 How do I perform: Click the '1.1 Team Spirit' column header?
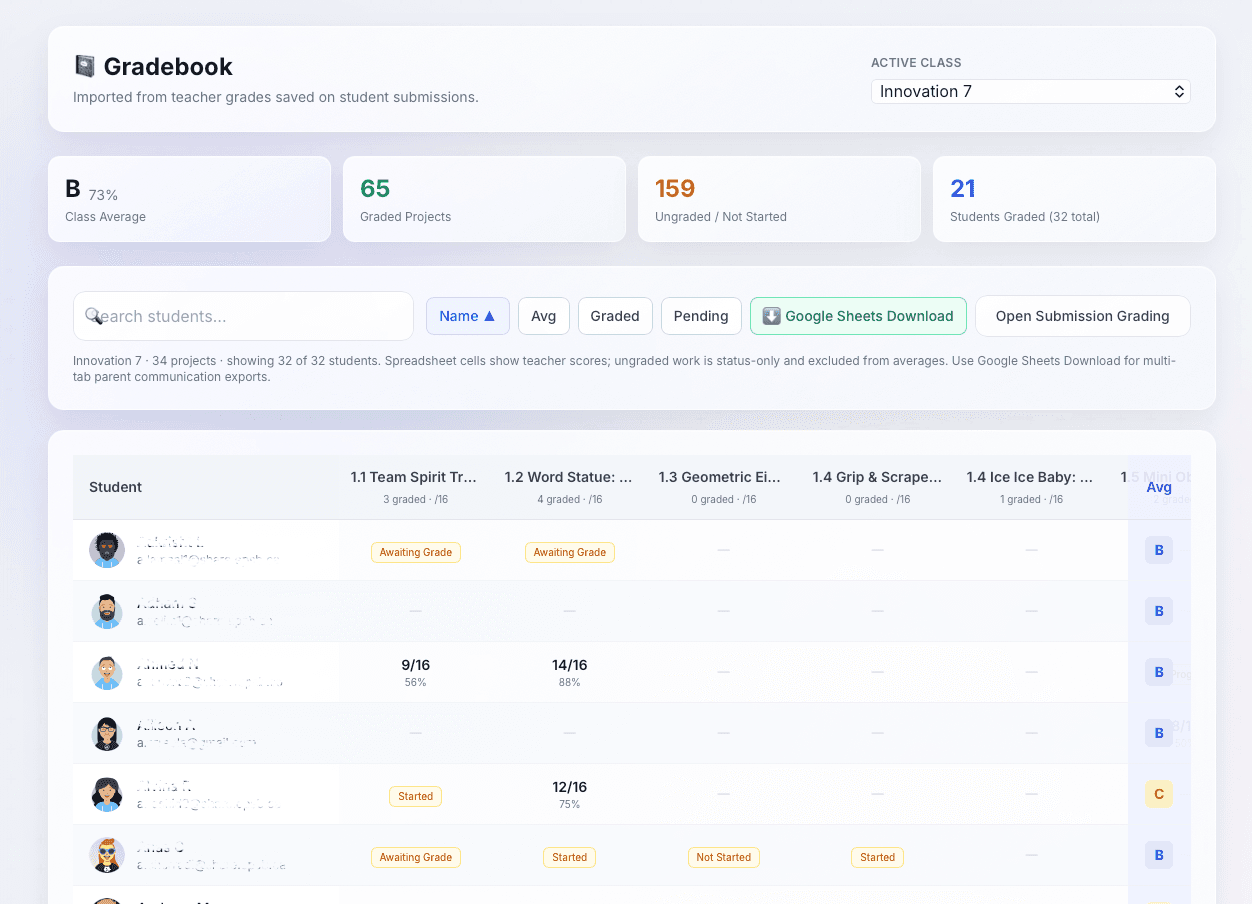click(415, 477)
